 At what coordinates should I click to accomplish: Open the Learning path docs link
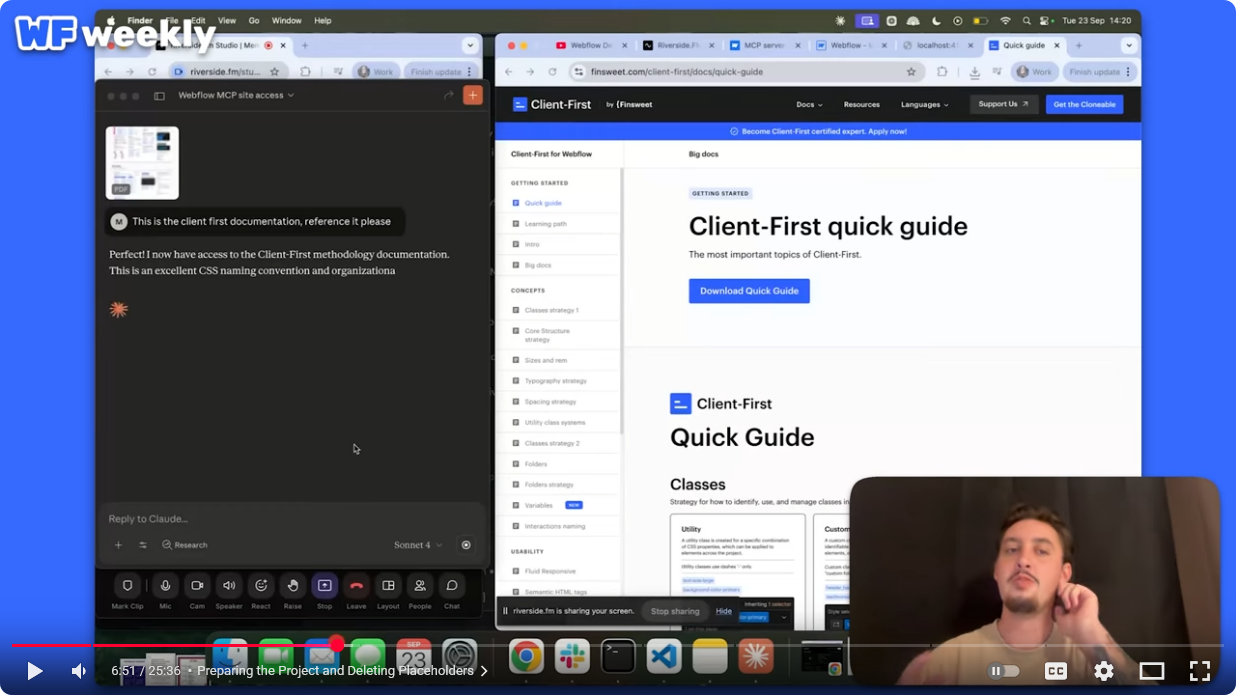pos(545,224)
